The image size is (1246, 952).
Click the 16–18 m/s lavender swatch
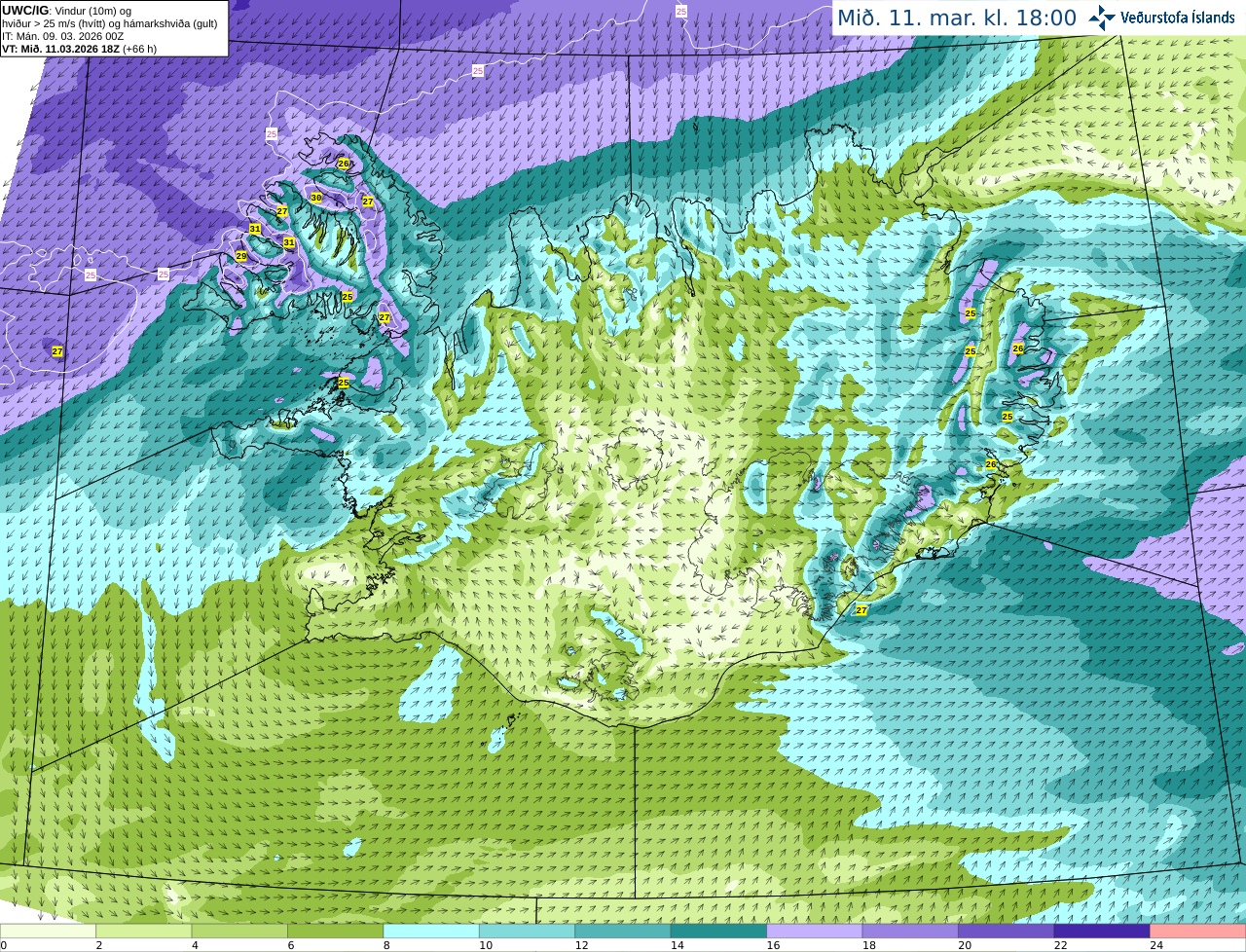815,932
